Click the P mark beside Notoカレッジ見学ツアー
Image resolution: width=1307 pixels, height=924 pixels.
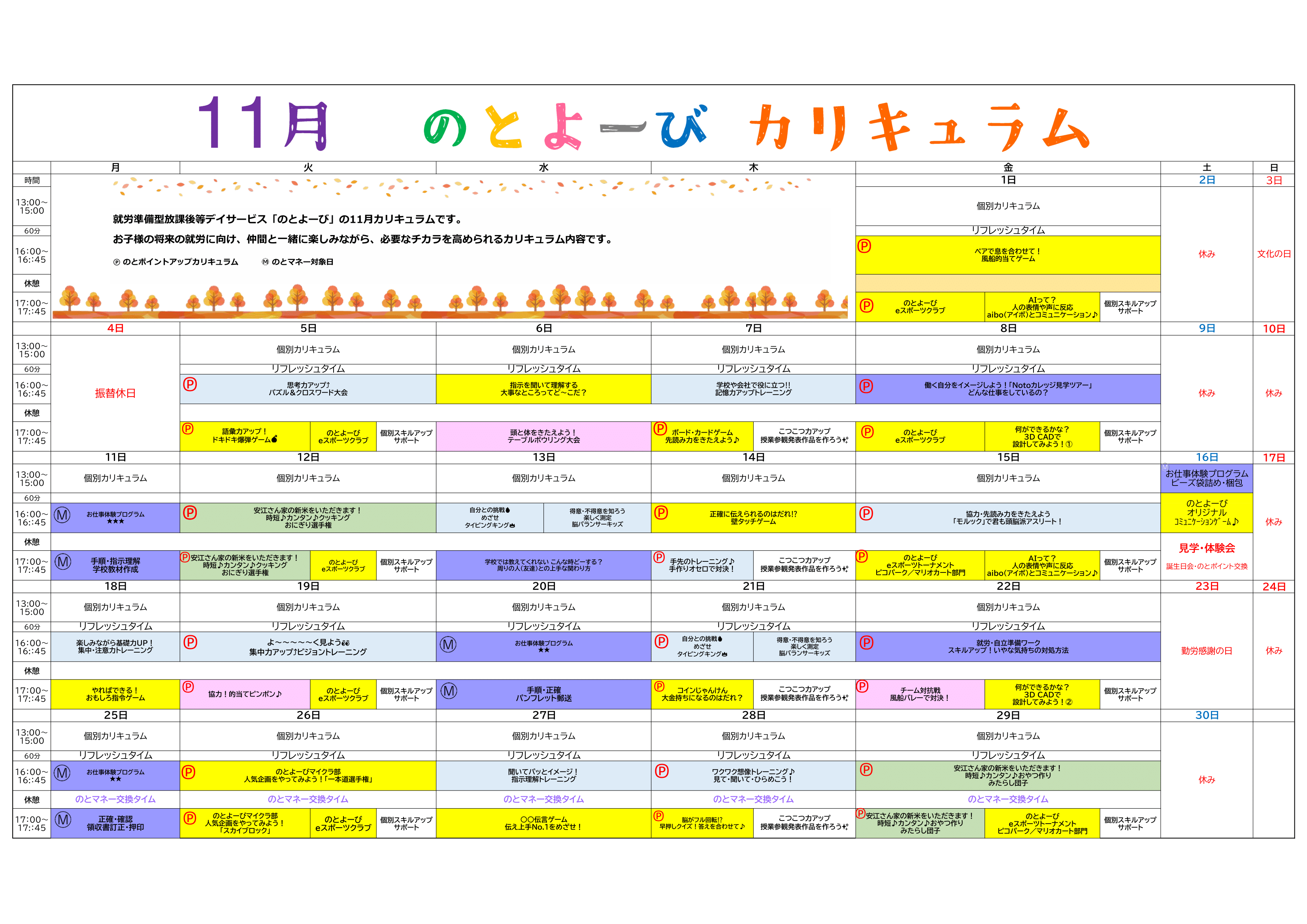click(x=866, y=387)
